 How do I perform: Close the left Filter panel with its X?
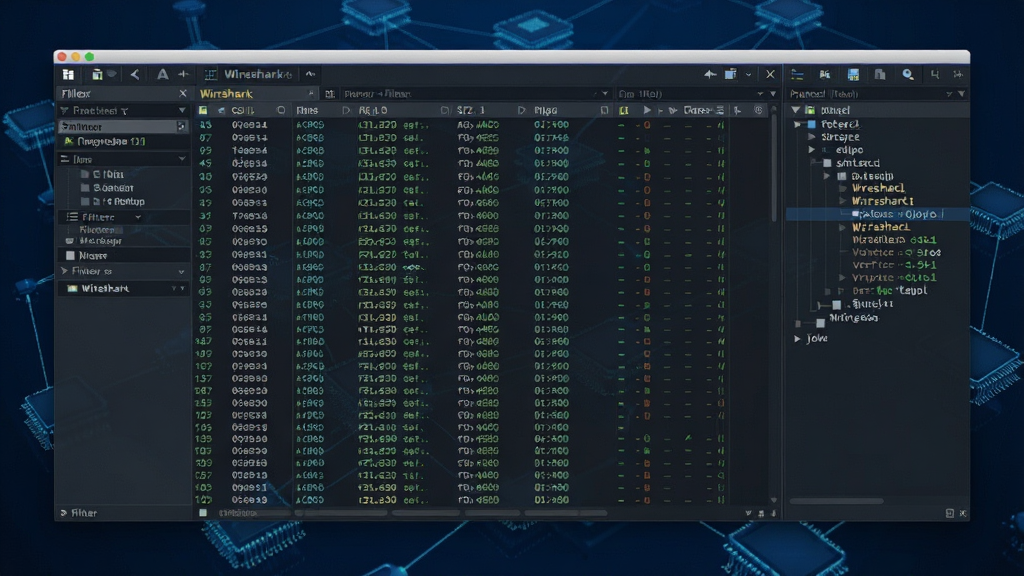pos(183,94)
